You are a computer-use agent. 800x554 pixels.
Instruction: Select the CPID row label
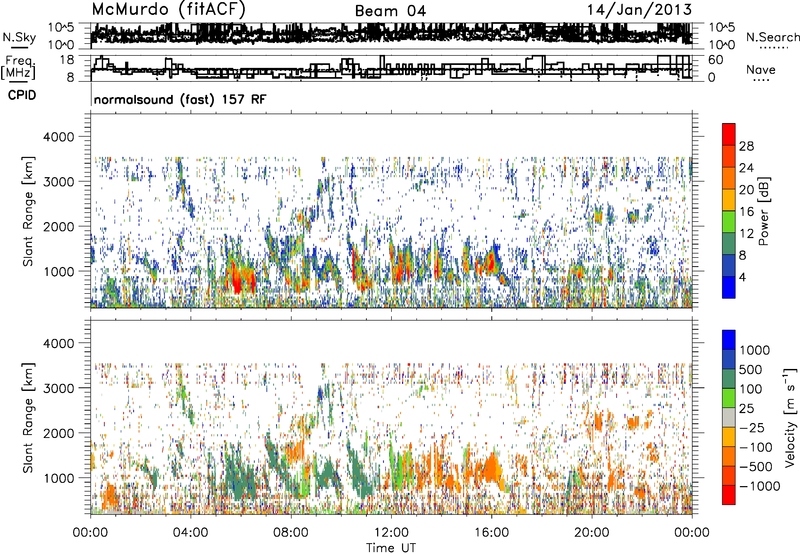coord(22,95)
